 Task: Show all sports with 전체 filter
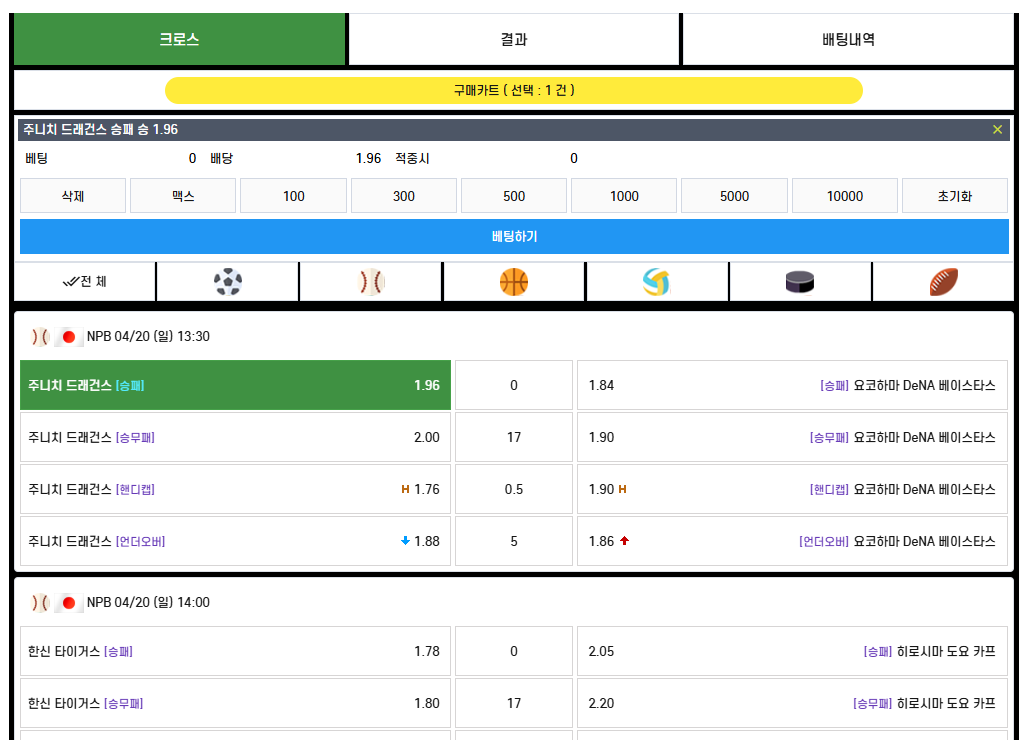tap(85, 282)
